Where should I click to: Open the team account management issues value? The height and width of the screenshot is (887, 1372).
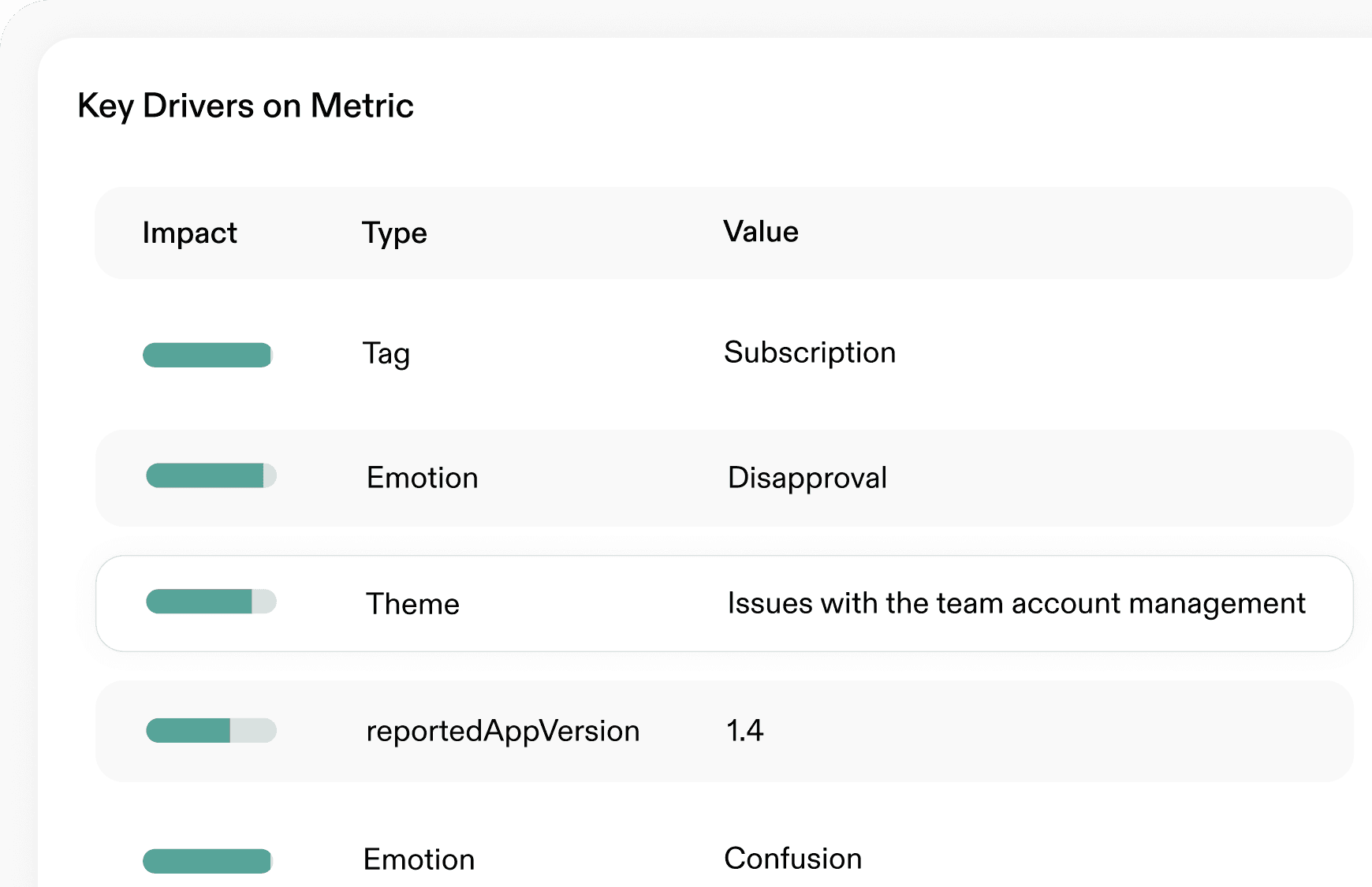tap(1016, 603)
